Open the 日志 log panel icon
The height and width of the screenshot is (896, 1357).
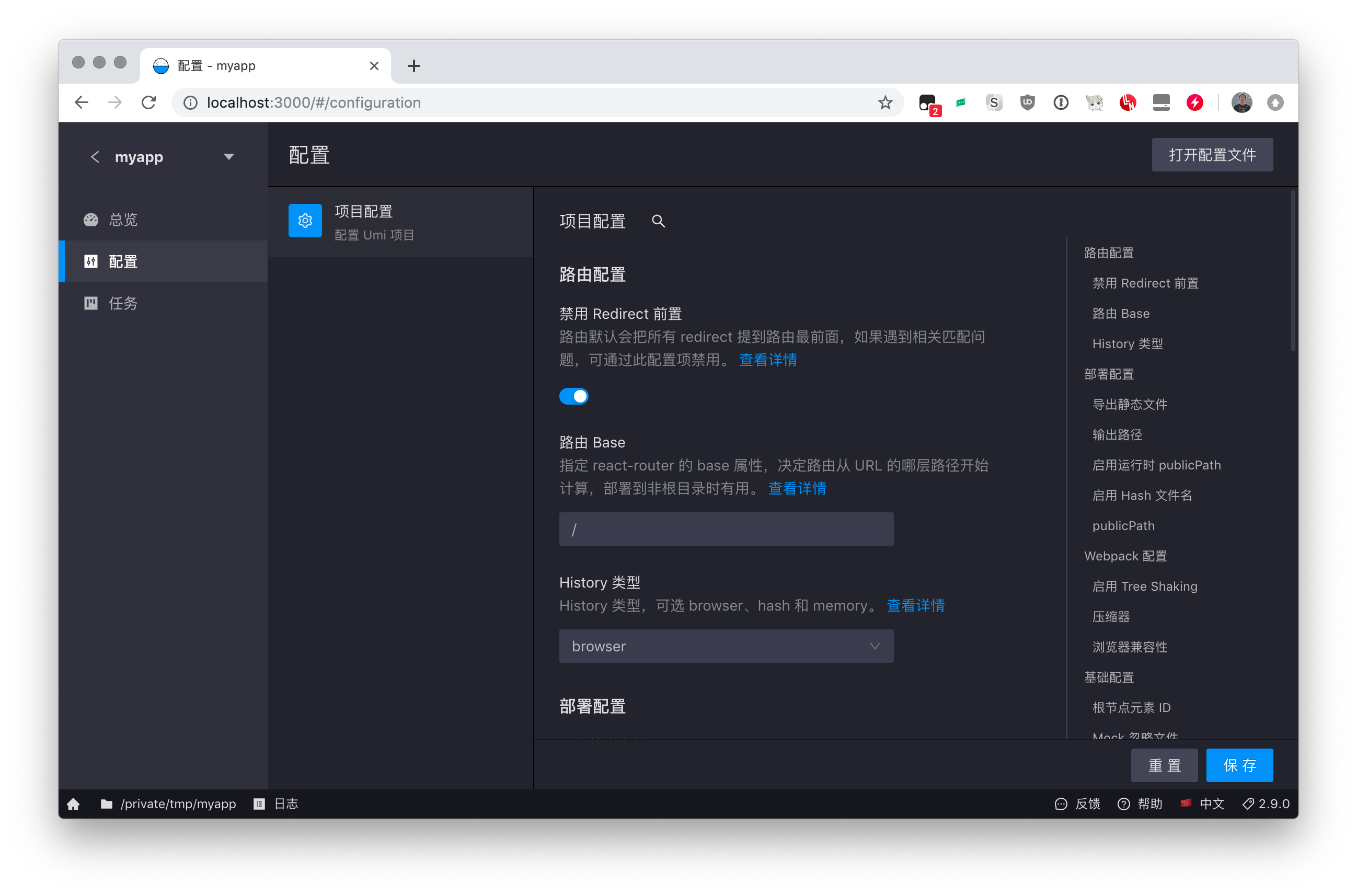coord(259,804)
